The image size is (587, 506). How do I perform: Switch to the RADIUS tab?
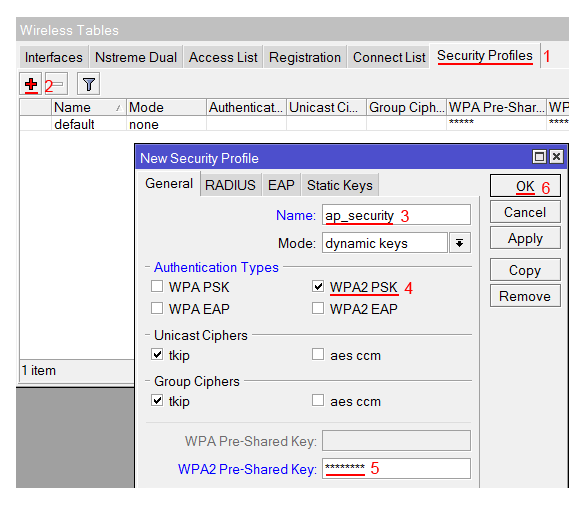pyautogui.click(x=230, y=185)
